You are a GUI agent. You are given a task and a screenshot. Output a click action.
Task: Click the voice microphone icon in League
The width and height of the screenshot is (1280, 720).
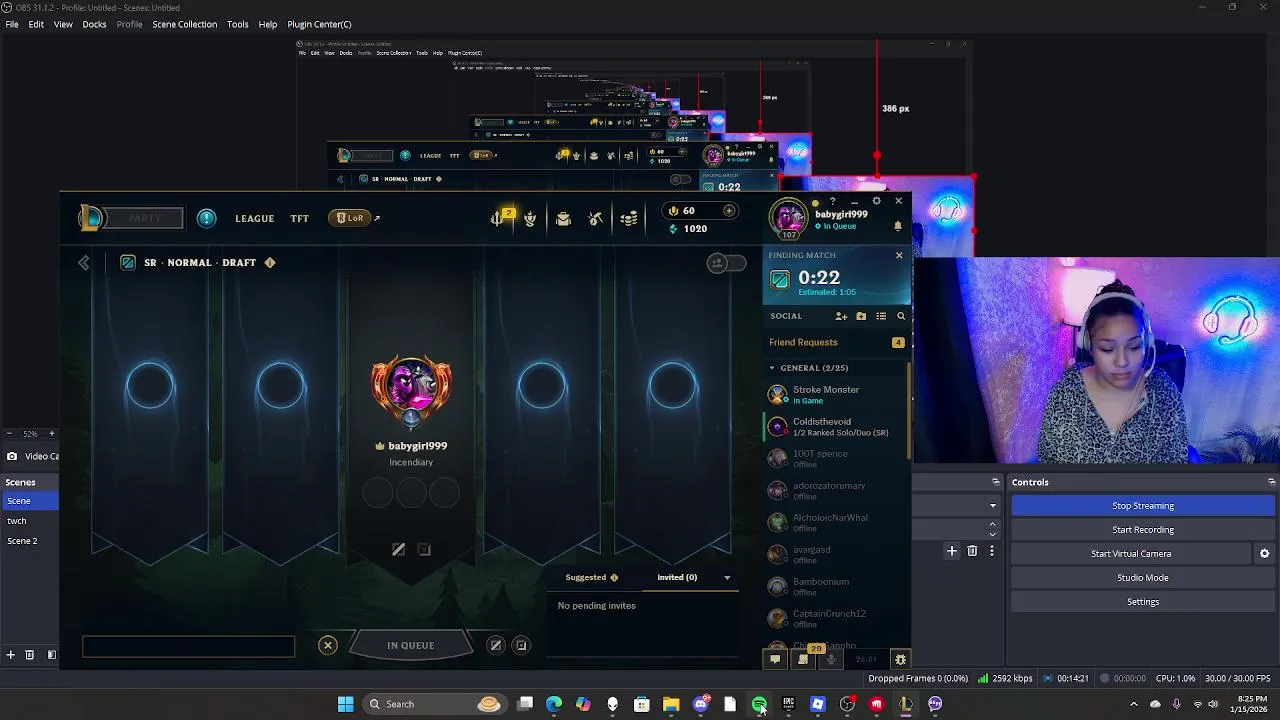pos(830,659)
